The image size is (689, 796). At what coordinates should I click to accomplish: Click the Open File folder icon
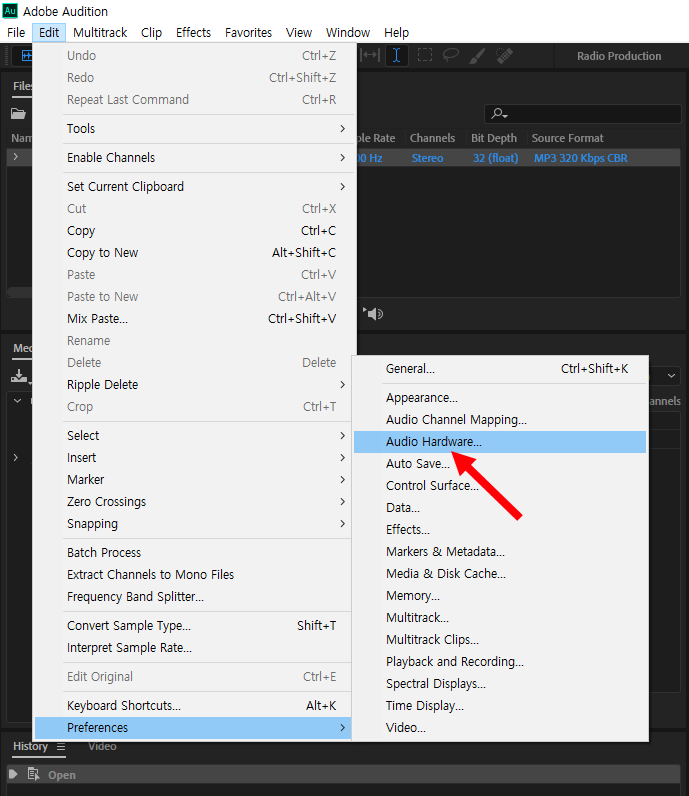[x=18, y=114]
